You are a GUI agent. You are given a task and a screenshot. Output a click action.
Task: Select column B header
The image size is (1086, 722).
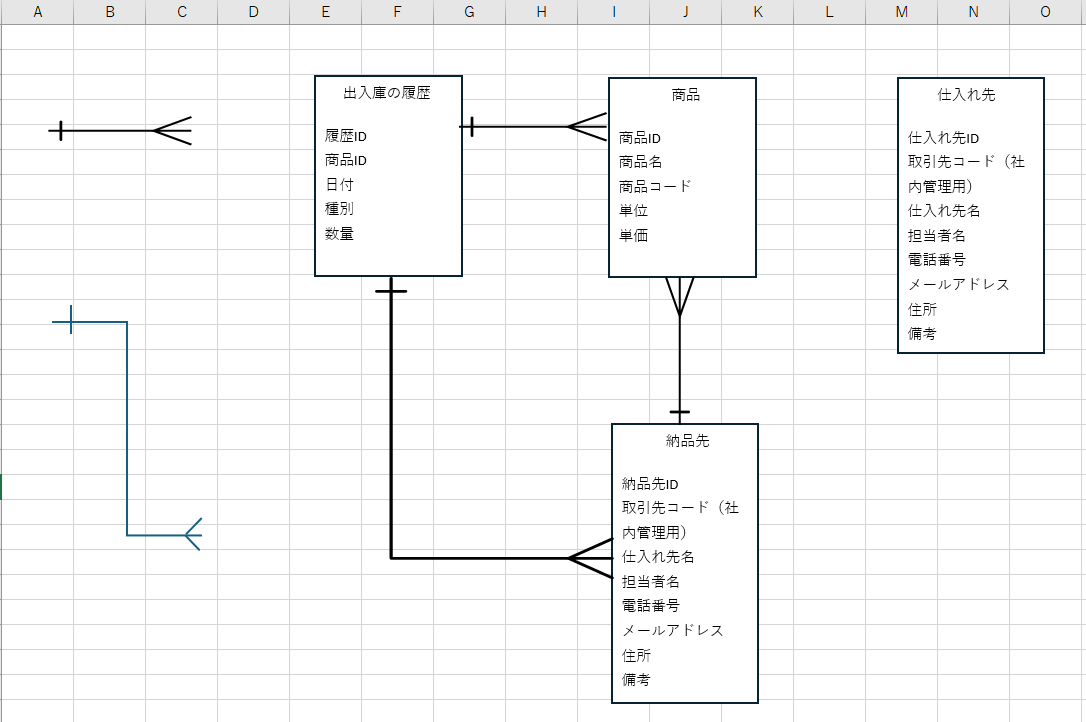pyautogui.click(x=109, y=12)
